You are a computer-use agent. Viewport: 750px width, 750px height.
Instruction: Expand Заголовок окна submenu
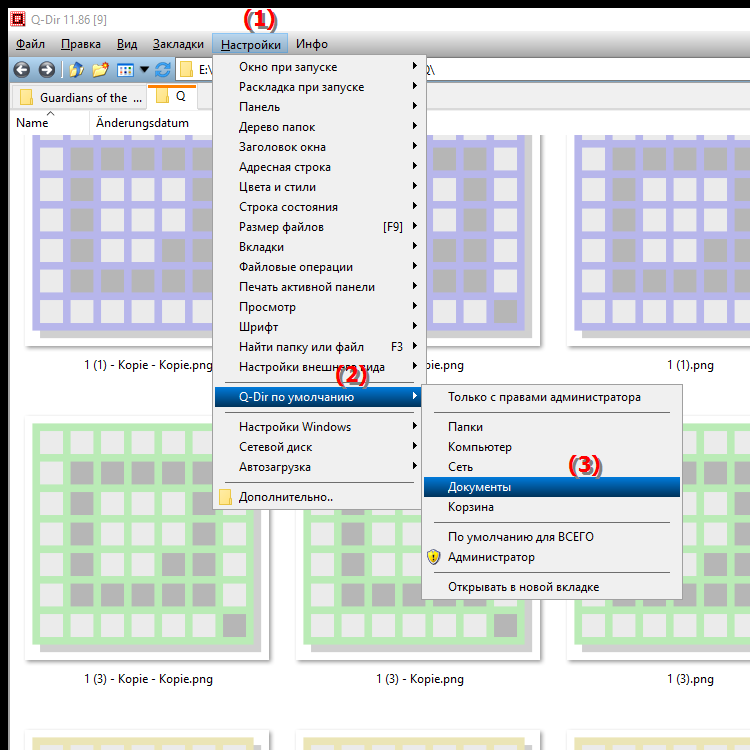pyautogui.click(x=318, y=147)
